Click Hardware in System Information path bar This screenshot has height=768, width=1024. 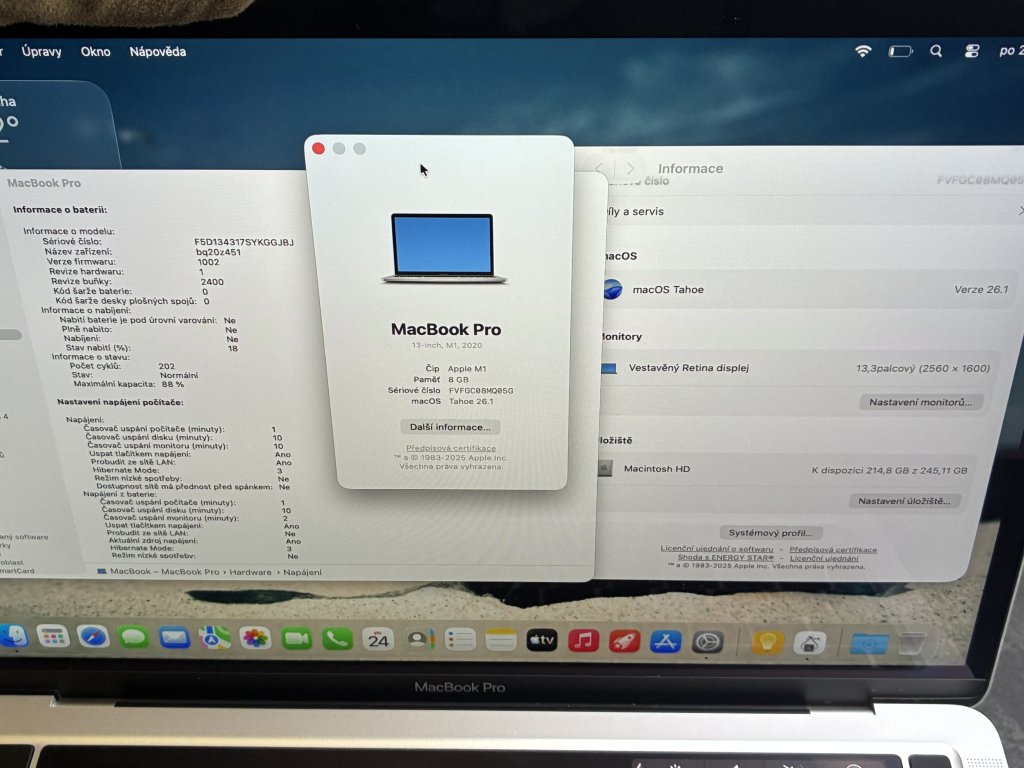[x=250, y=572]
